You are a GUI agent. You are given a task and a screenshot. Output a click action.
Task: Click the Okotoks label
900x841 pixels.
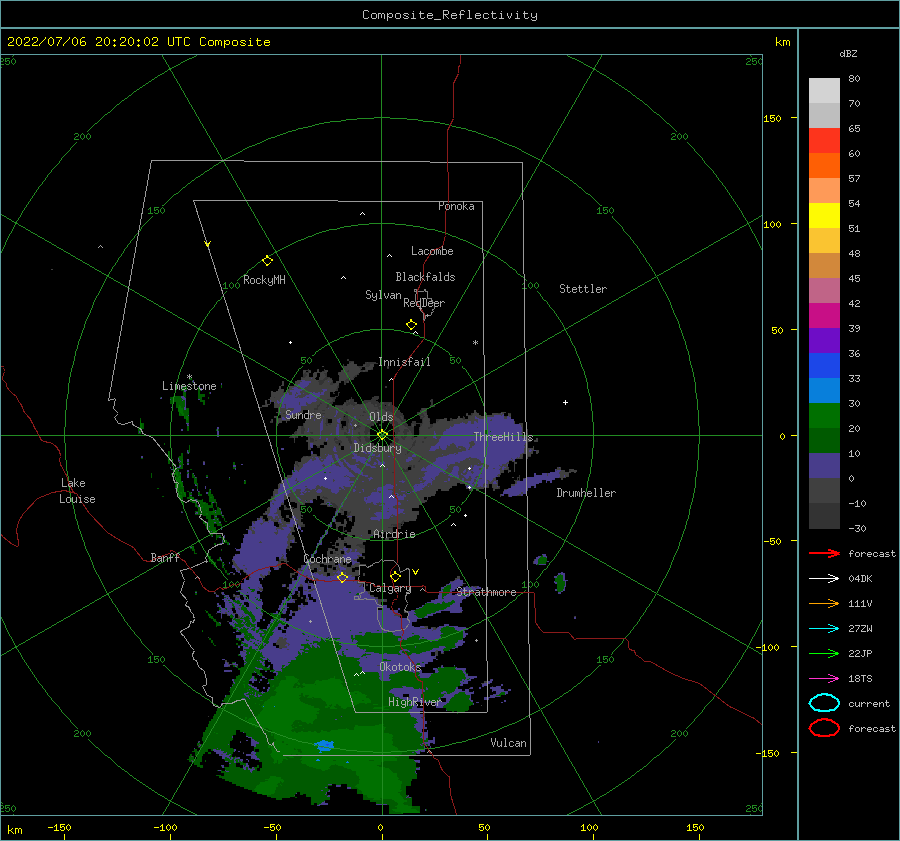[x=400, y=666]
